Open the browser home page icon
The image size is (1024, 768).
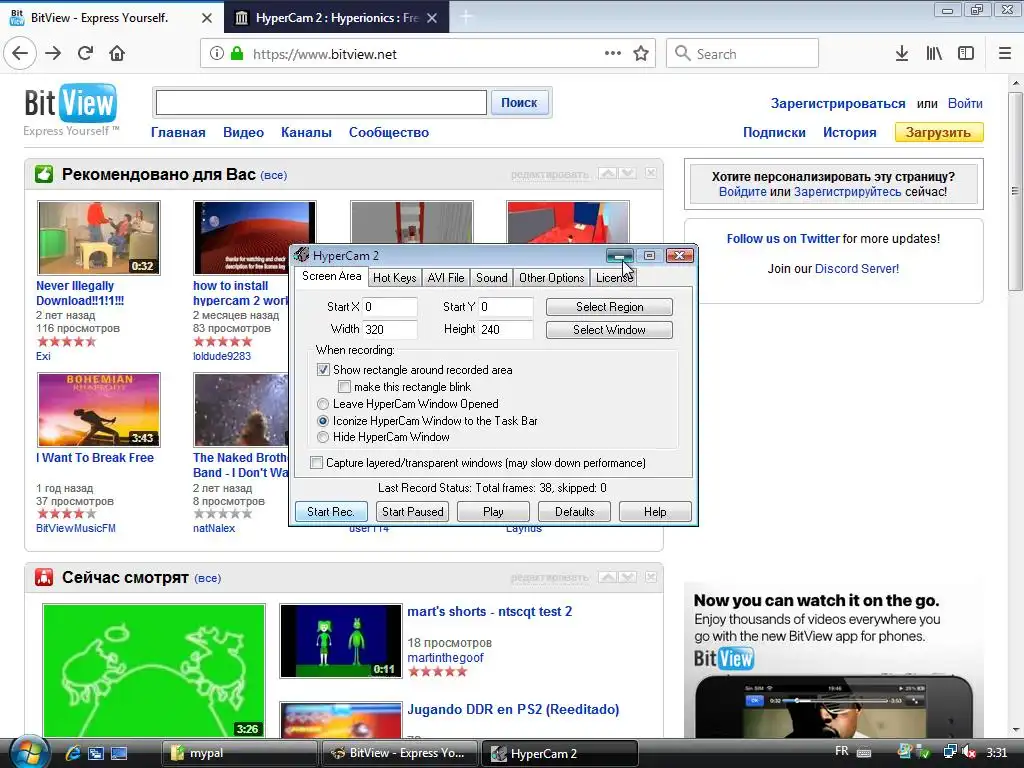click(x=117, y=54)
